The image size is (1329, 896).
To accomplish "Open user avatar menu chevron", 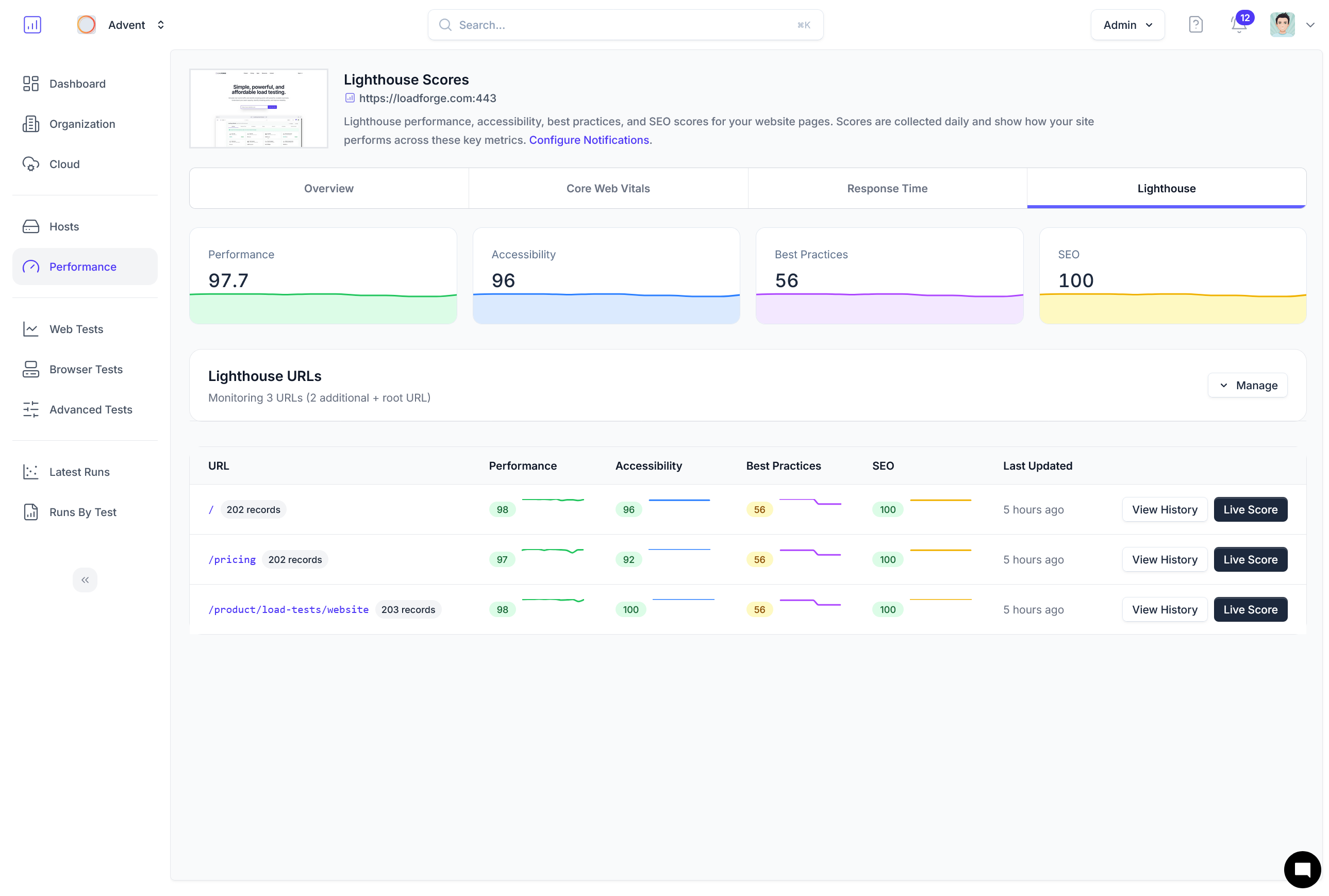I will [1310, 25].
